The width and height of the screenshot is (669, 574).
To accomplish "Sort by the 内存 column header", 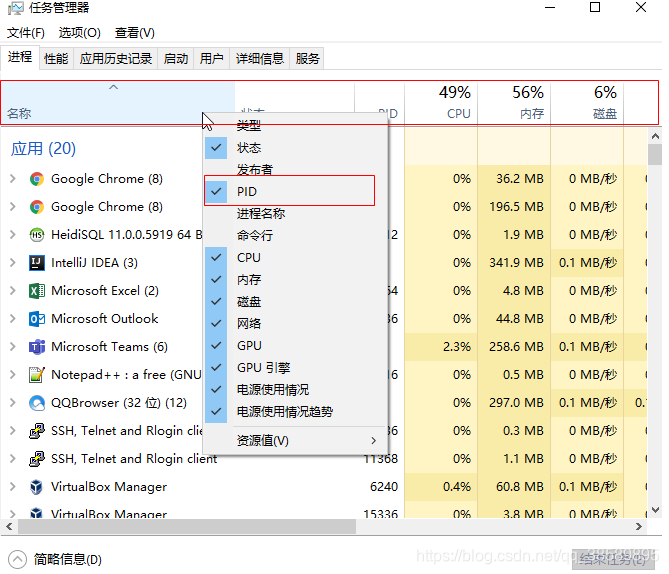I will [514, 103].
